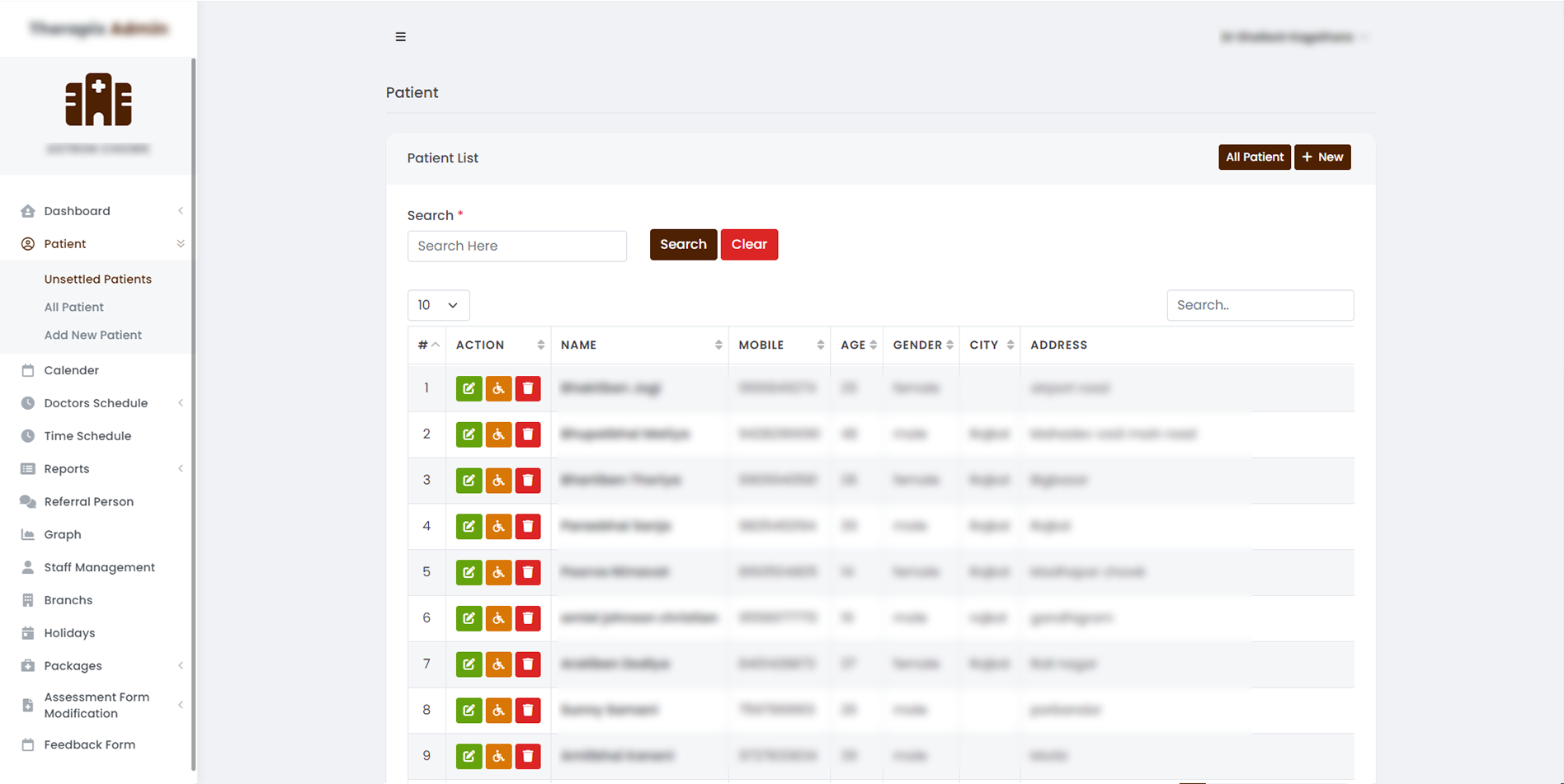
Task: Click the New patient button
Action: click(1321, 157)
